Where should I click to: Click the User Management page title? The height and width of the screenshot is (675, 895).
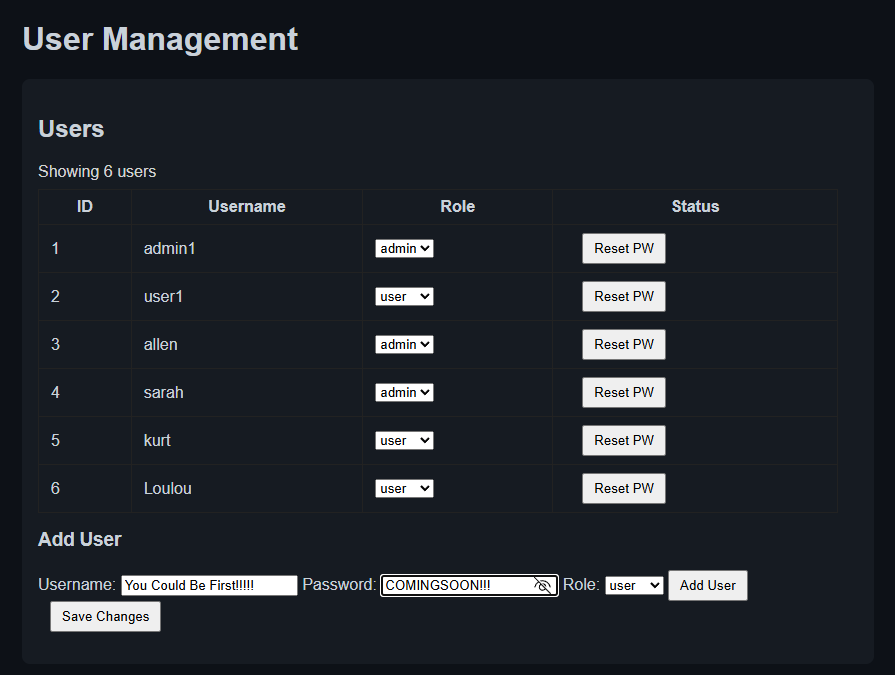click(160, 39)
